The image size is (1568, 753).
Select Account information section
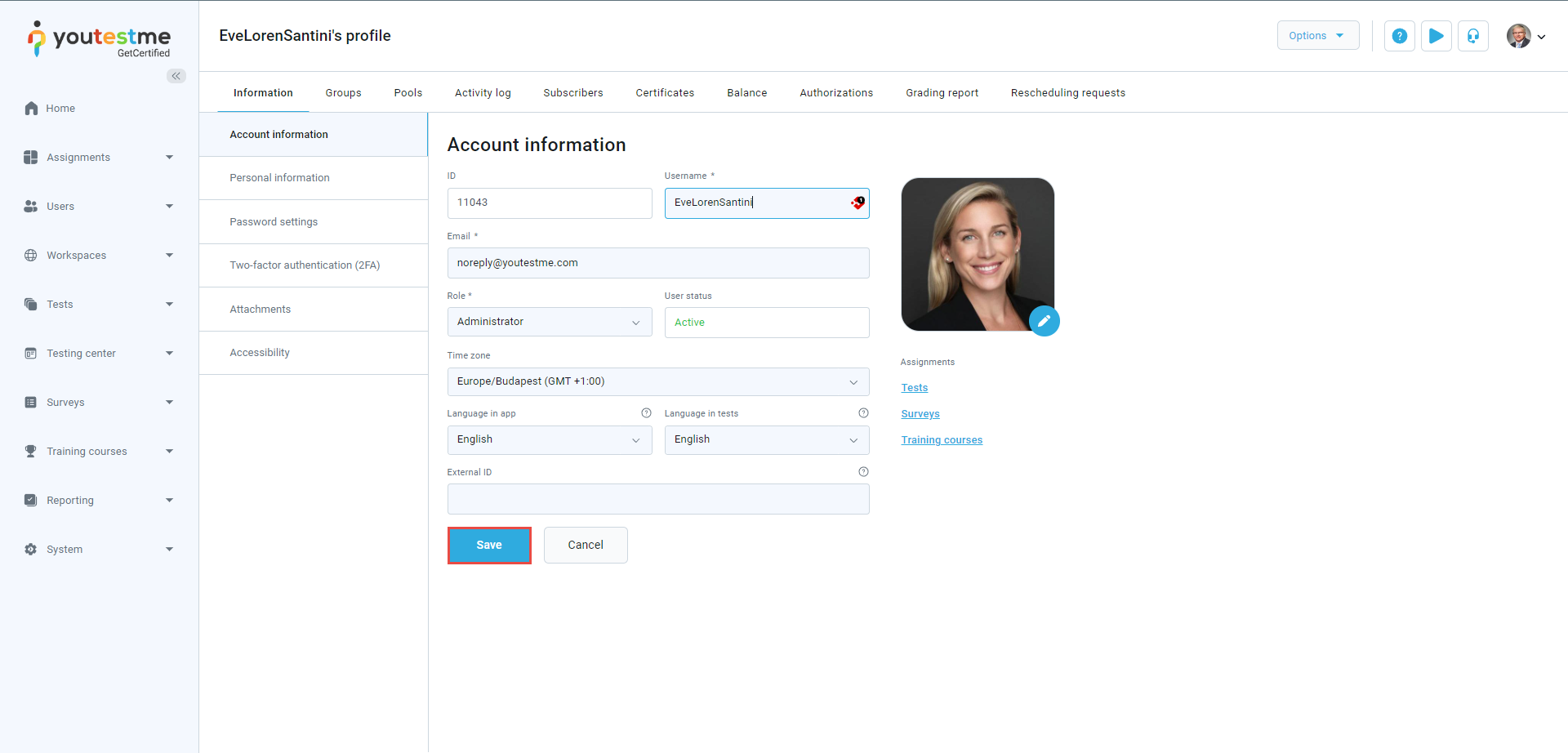pos(314,135)
